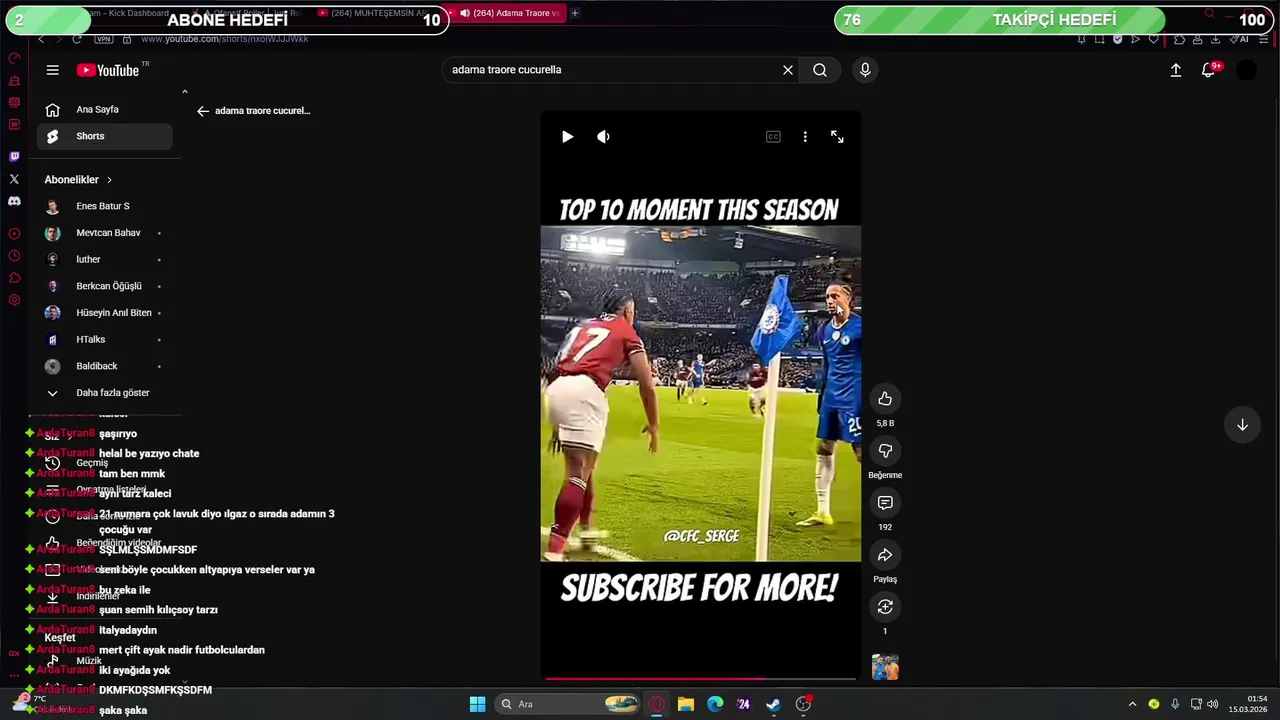Open Twitch in Opera sidebar
This screenshot has height=720, width=1280.
pyautogui.click(x=14, y=157)
